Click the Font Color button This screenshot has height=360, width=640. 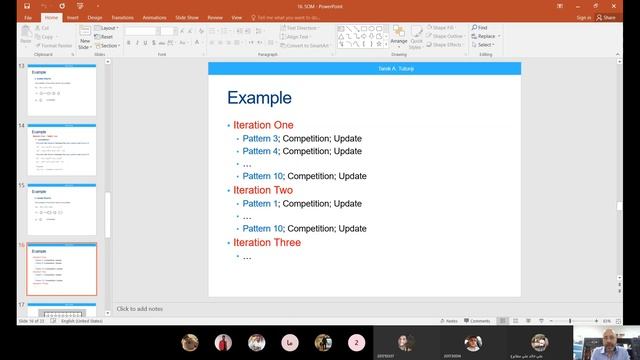(x=198, y=43)
